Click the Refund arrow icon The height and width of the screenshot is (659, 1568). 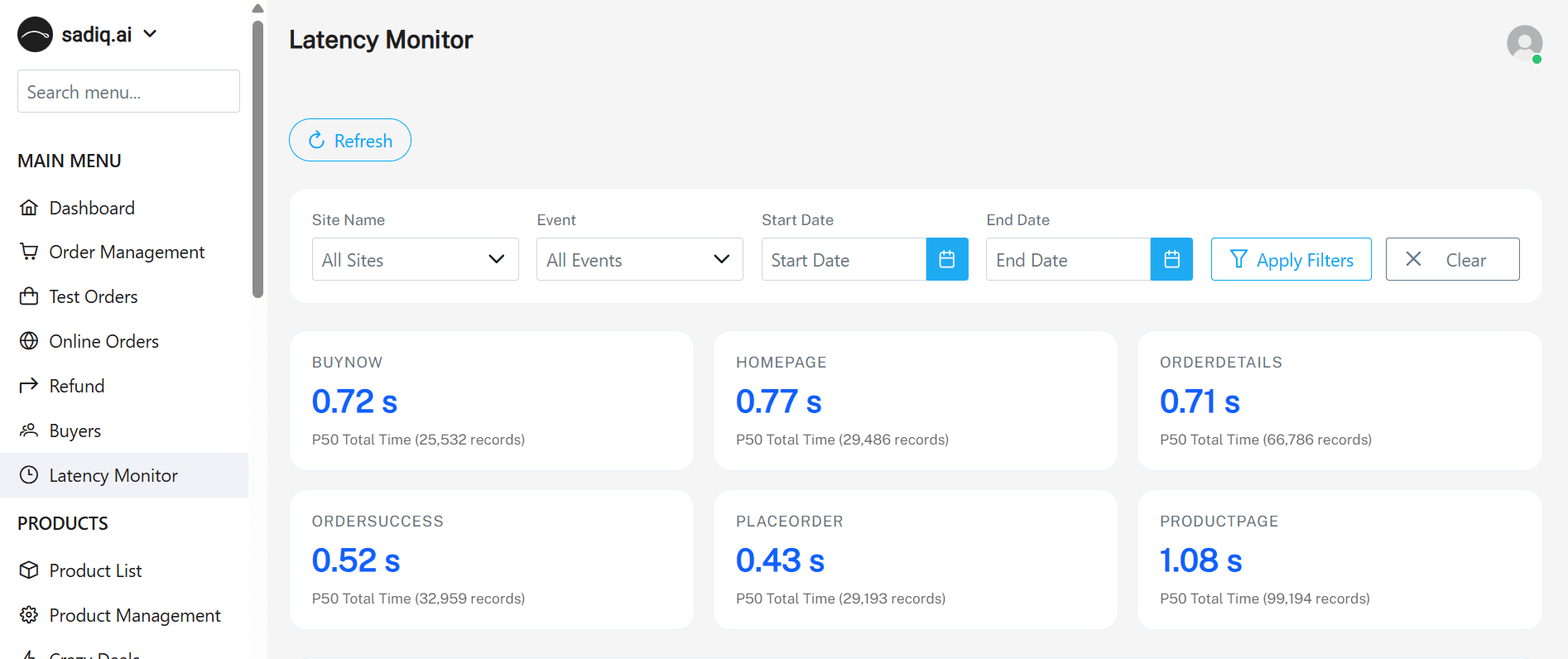tap(29, 386)
